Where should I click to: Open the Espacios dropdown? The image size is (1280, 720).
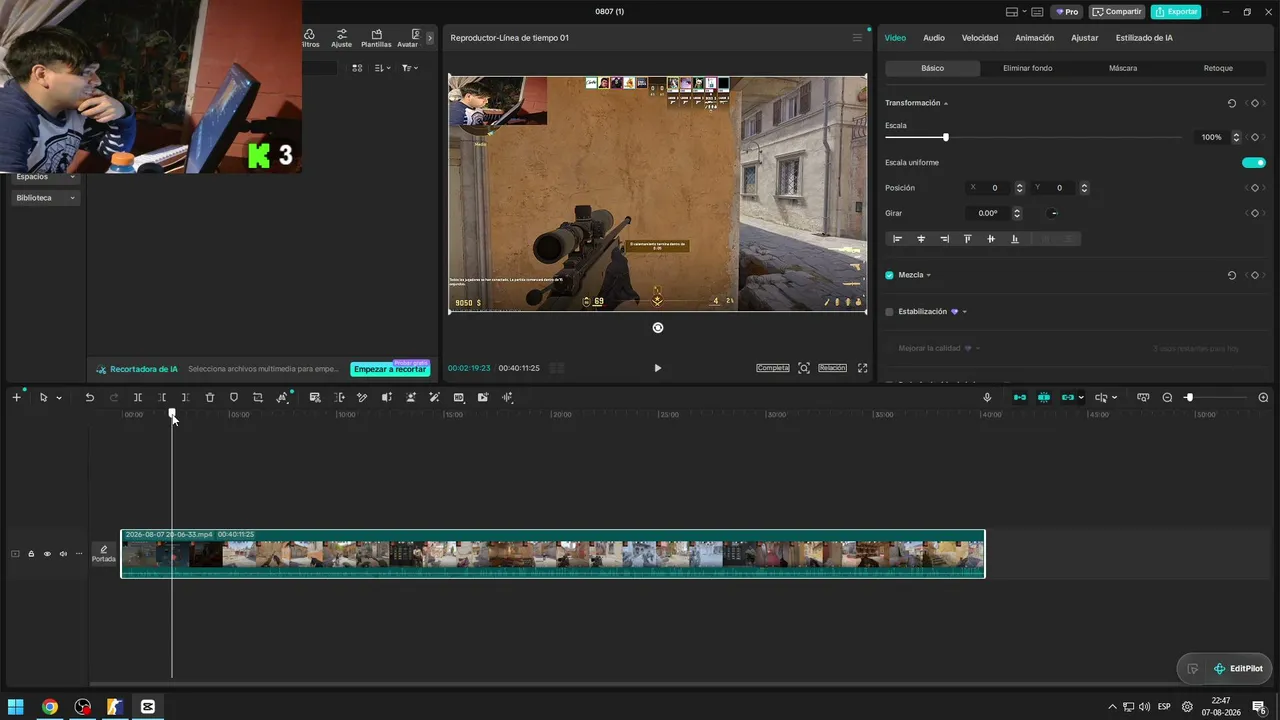46,177
